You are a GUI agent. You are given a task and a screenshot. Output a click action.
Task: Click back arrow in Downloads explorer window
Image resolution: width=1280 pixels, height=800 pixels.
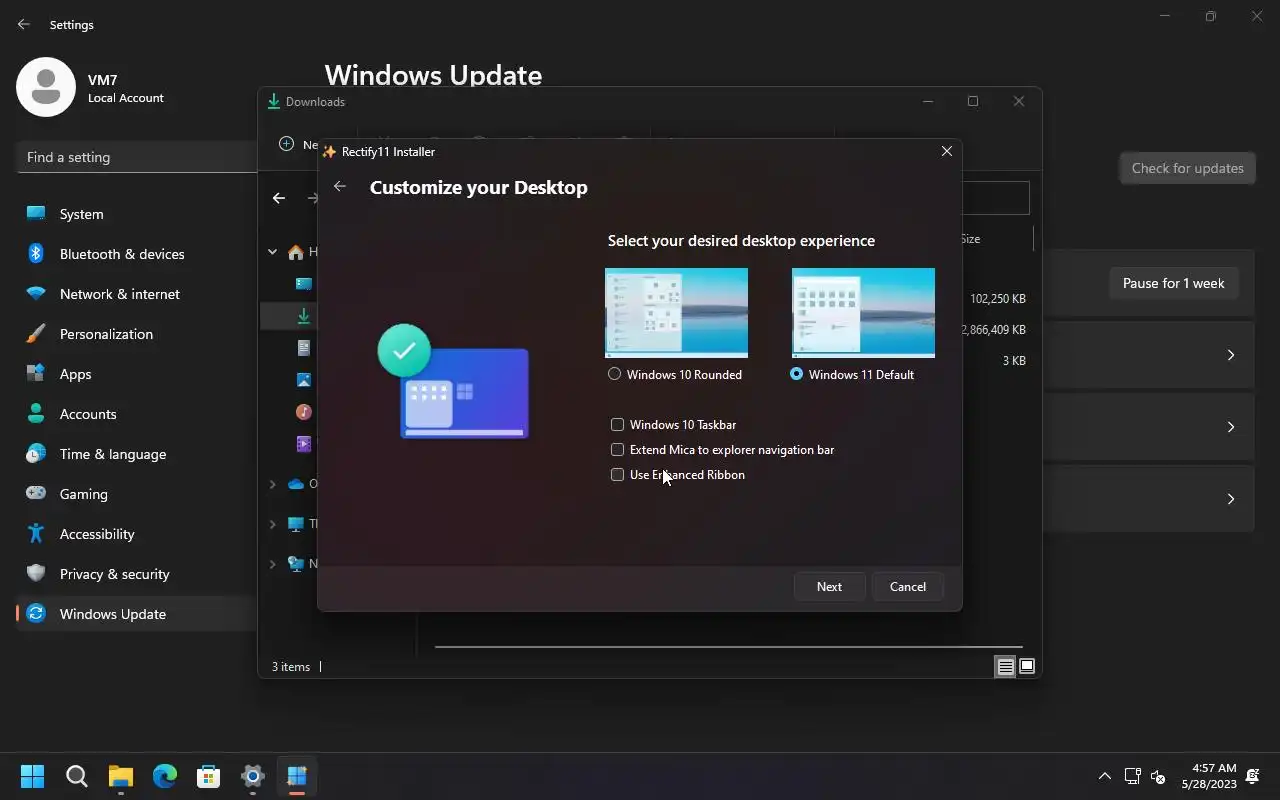click(x=279, y=198)
